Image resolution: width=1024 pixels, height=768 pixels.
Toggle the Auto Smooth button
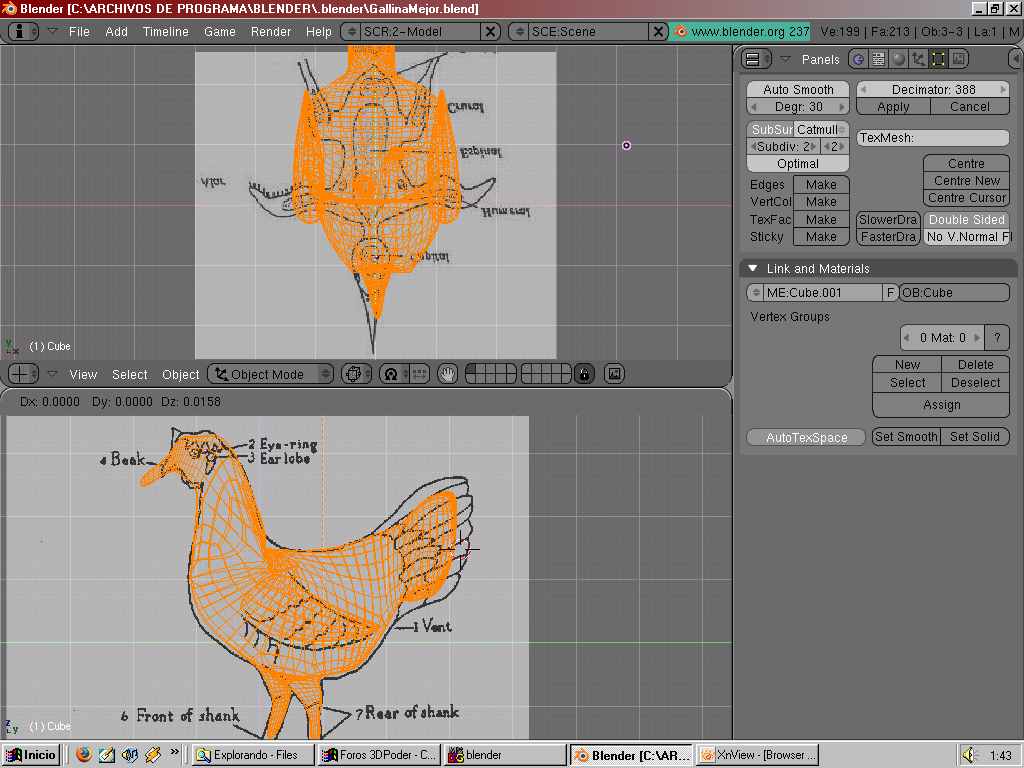(x=798, y=89)
